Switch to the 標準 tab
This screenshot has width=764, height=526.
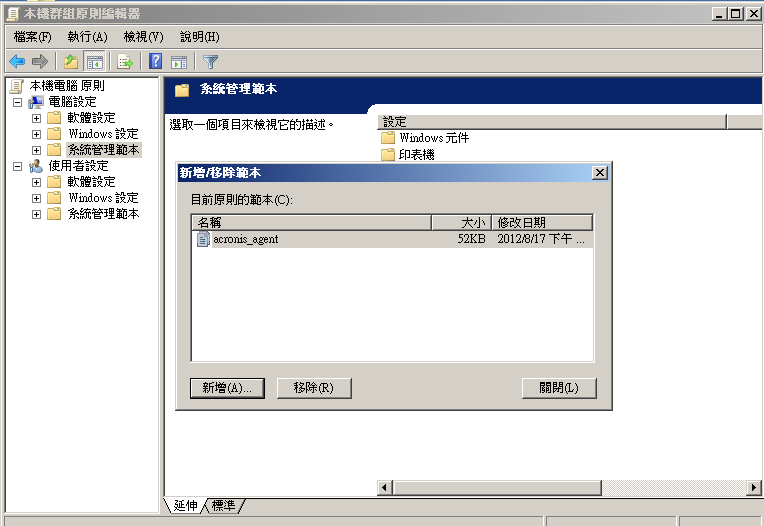click(x=223, y=506)
